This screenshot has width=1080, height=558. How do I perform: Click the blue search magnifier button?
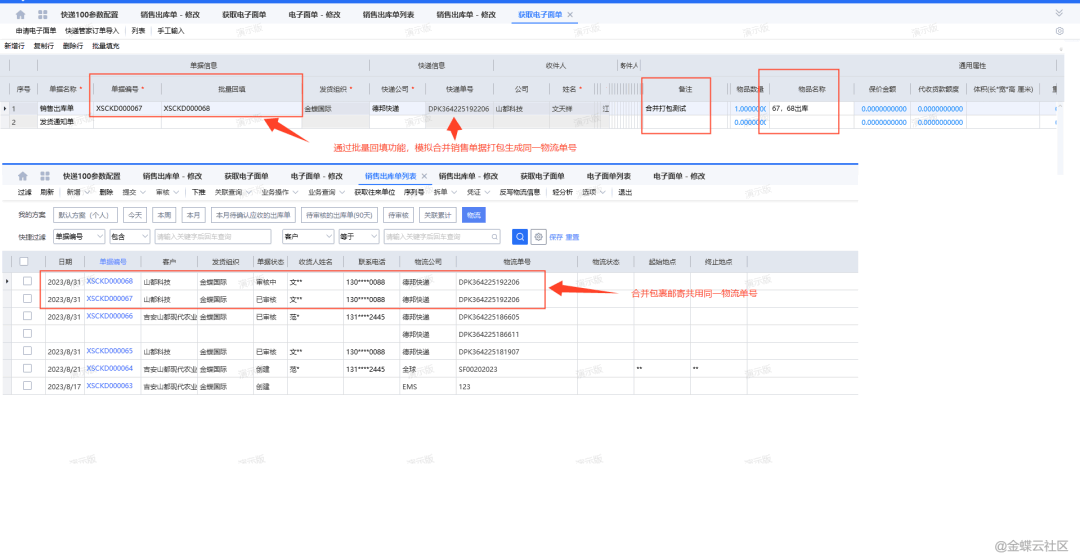coord(520,237)
